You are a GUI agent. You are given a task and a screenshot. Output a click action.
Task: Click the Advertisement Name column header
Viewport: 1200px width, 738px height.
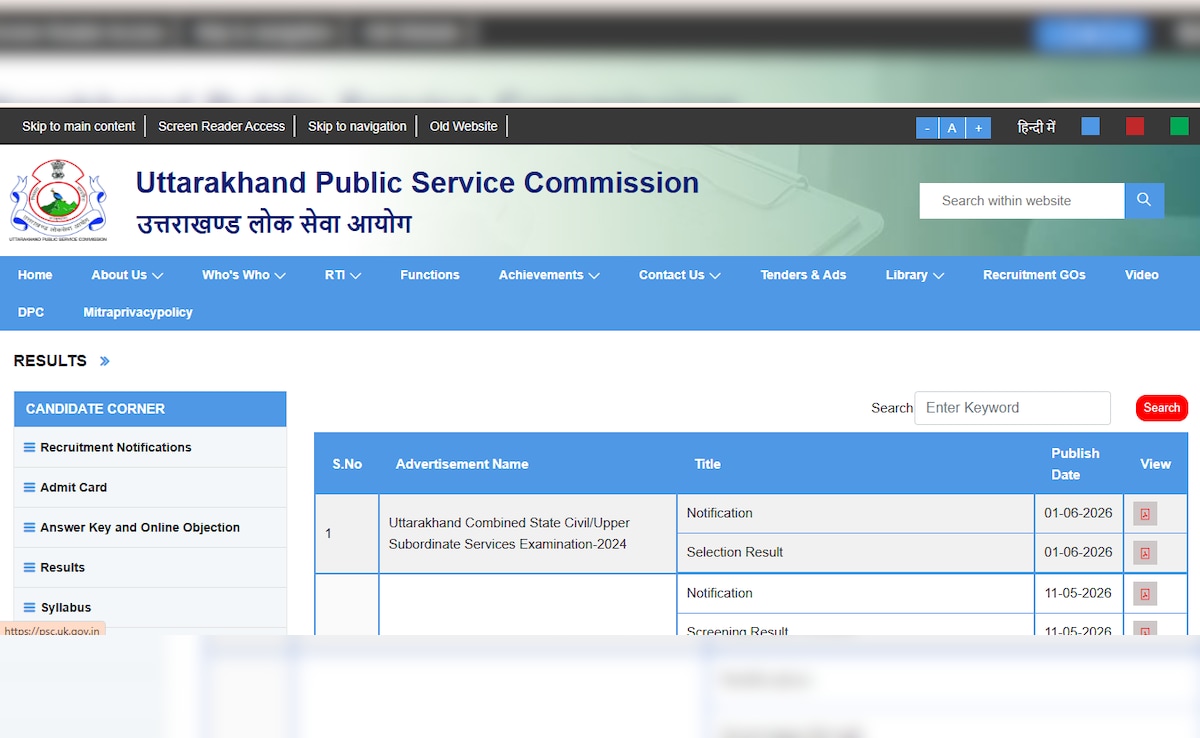(x=462, y=464)
